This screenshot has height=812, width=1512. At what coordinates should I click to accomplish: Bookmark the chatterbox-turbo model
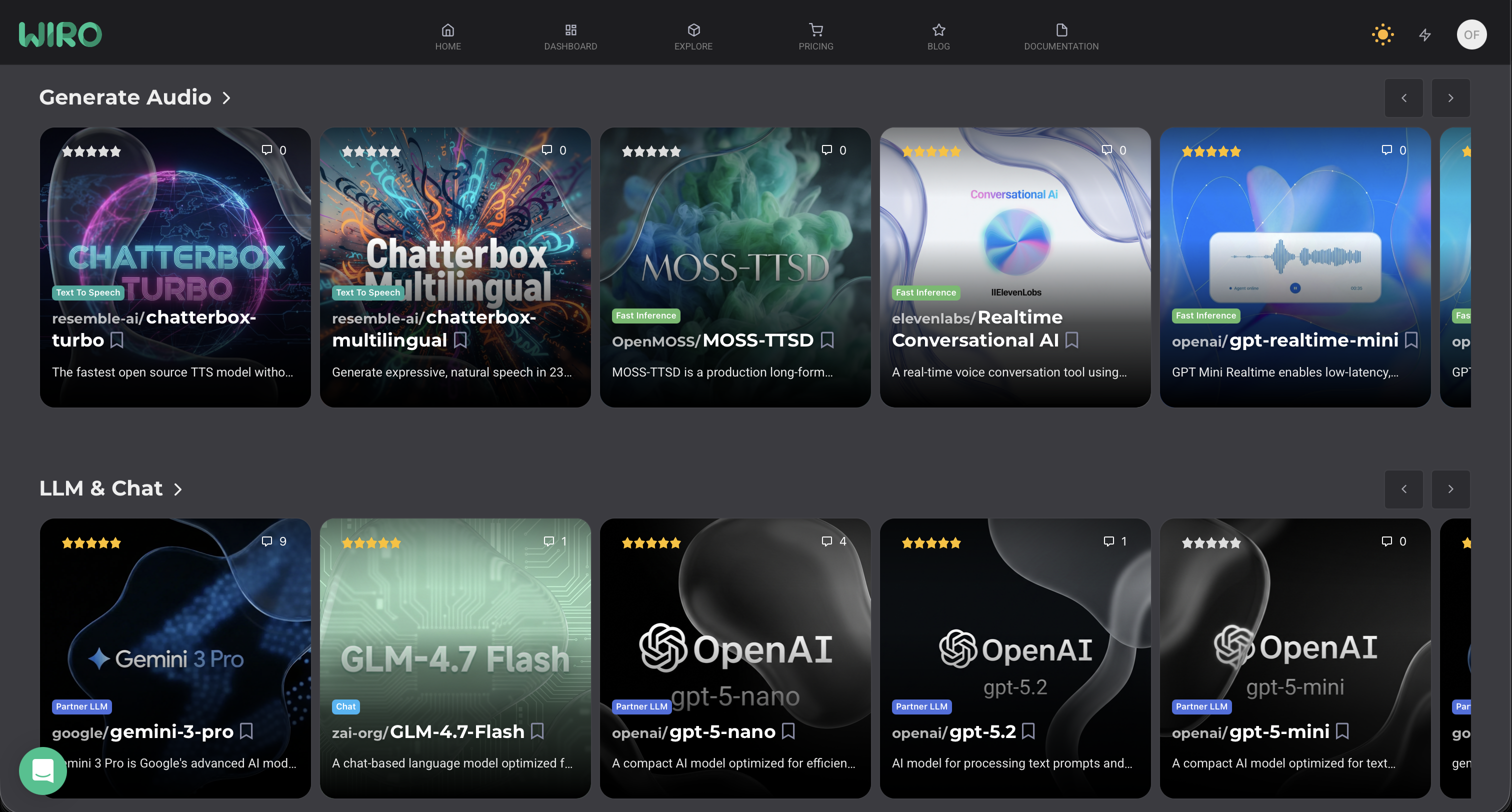pyautogui.click(x=117, y=340)
